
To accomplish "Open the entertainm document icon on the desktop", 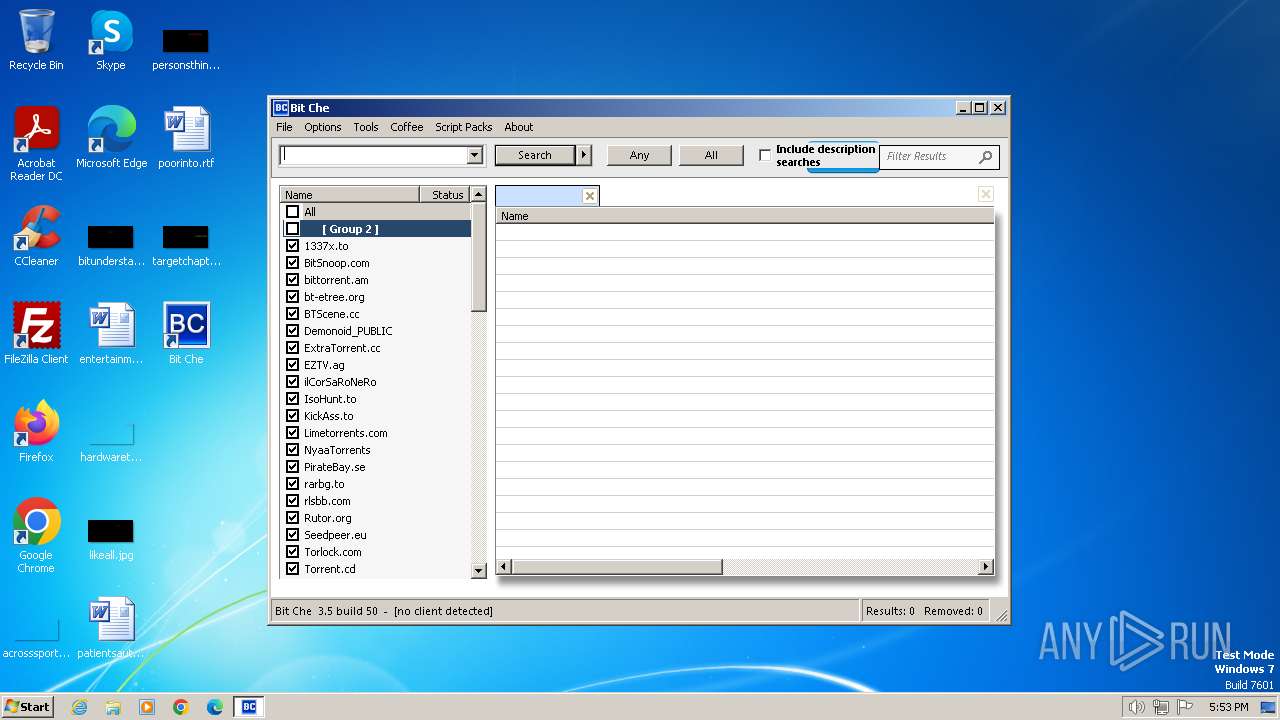I will click(x=111, y=333).
